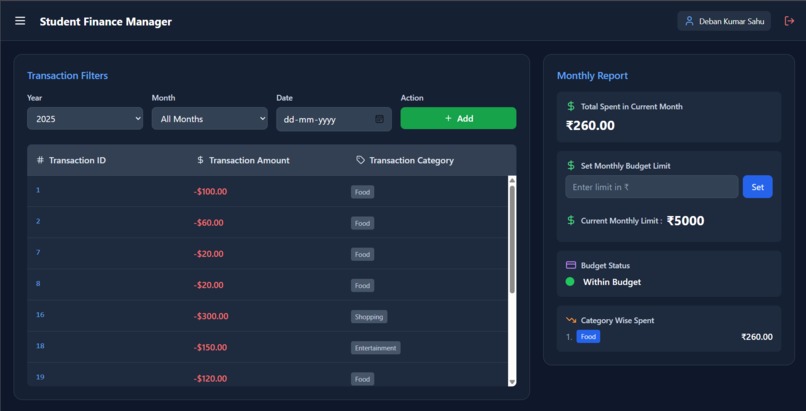Click the dd-mm-yyyy date field
This screenshot has width=806, height=411.
(334, 119)
